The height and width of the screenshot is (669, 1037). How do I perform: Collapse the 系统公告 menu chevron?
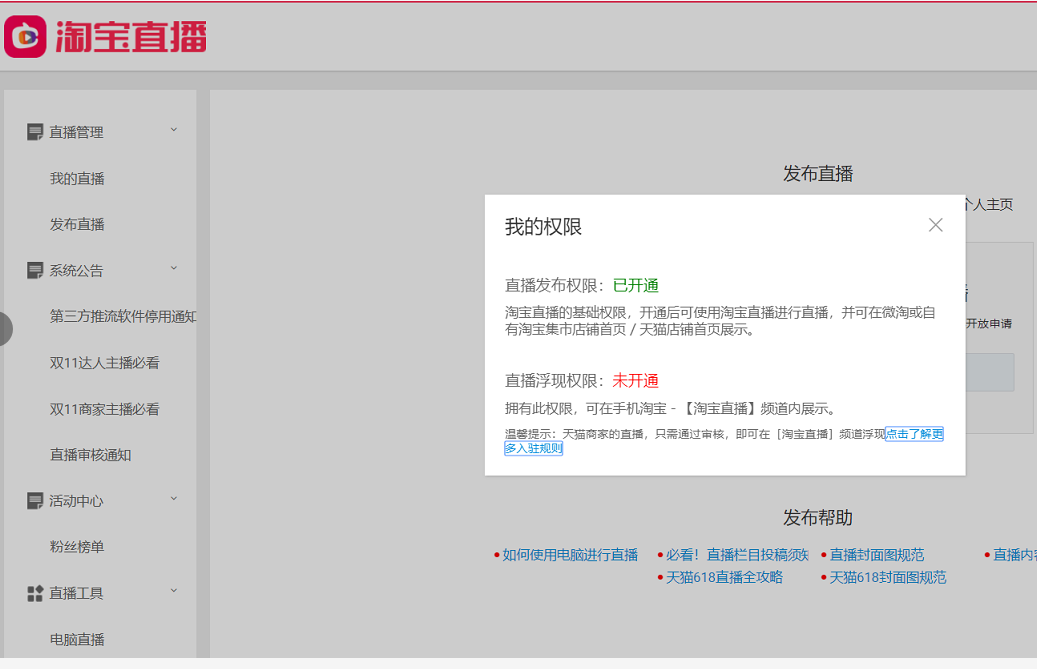174,268
